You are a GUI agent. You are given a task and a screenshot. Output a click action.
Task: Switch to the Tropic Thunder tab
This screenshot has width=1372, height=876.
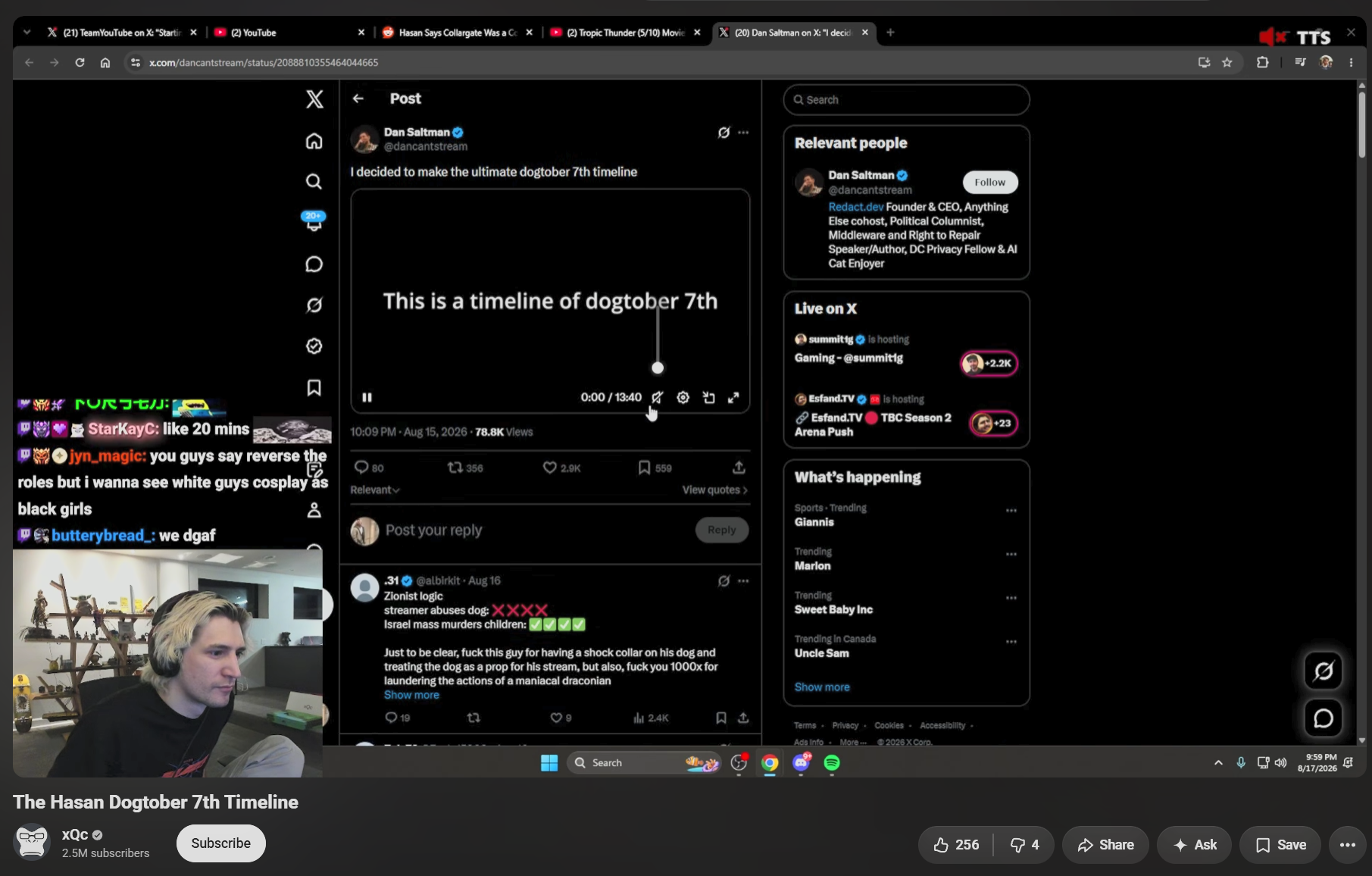625,33
